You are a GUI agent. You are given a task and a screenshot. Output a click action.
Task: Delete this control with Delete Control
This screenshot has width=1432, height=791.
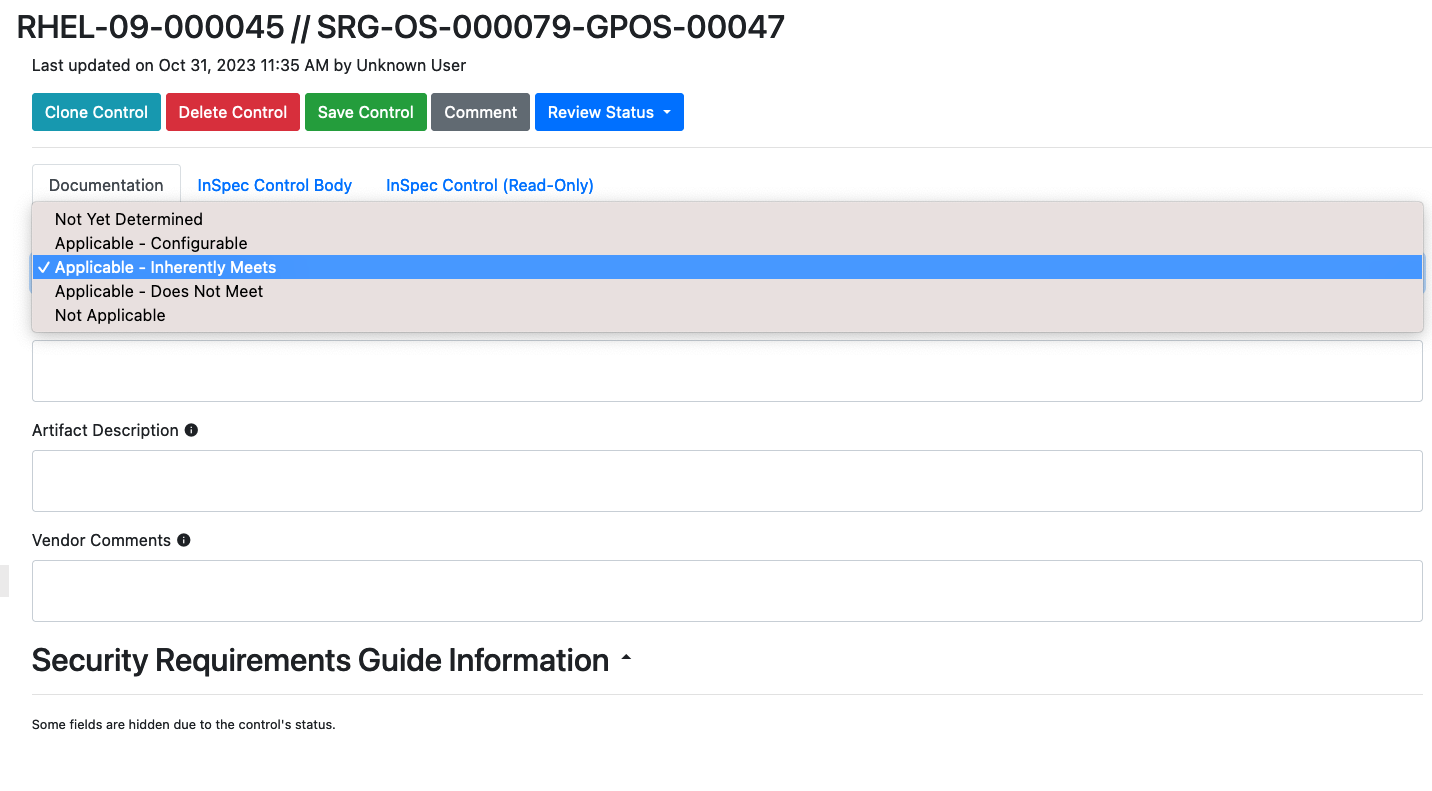point(233,112)
